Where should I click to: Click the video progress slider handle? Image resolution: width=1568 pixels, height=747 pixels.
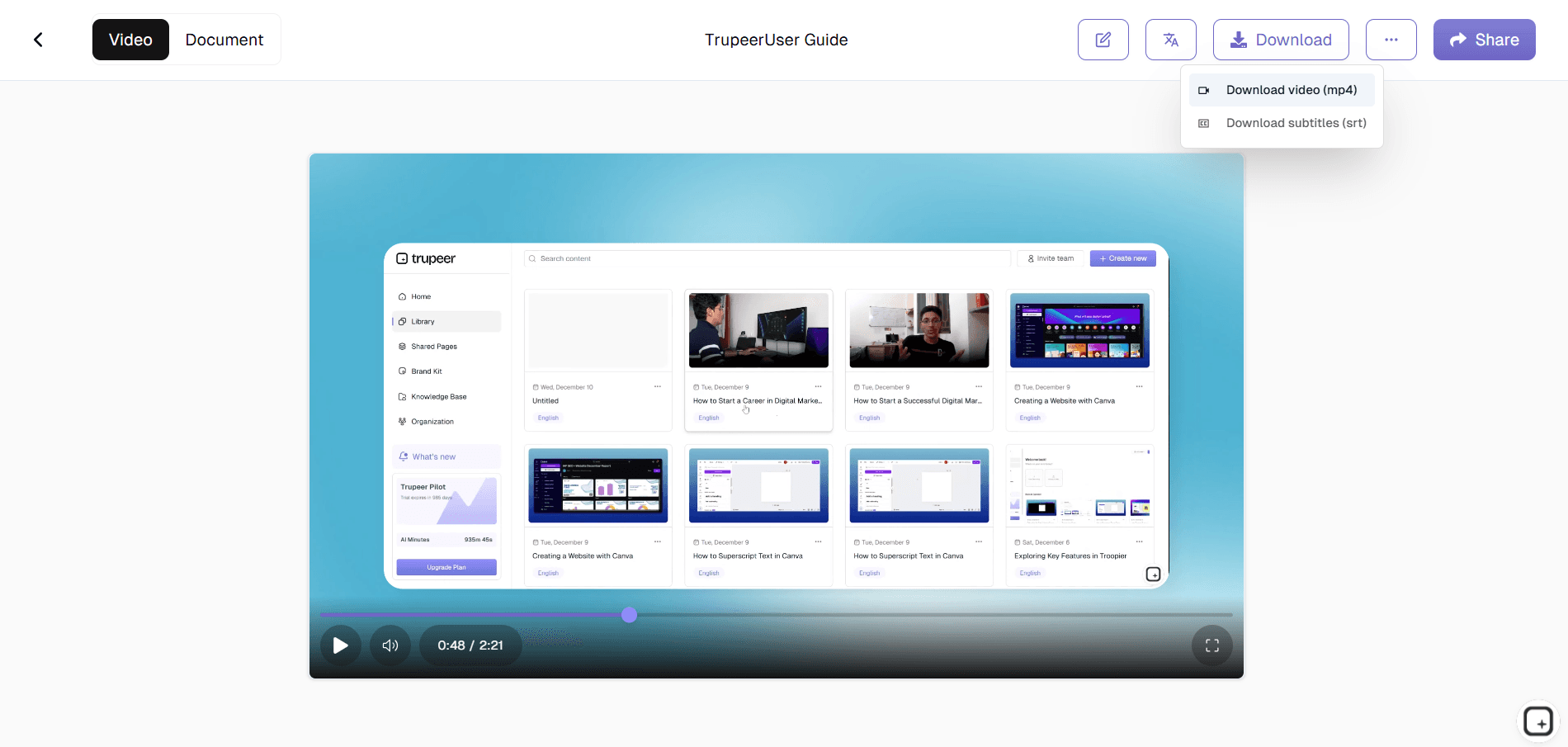pyautogui.click(x=629, y=615)
